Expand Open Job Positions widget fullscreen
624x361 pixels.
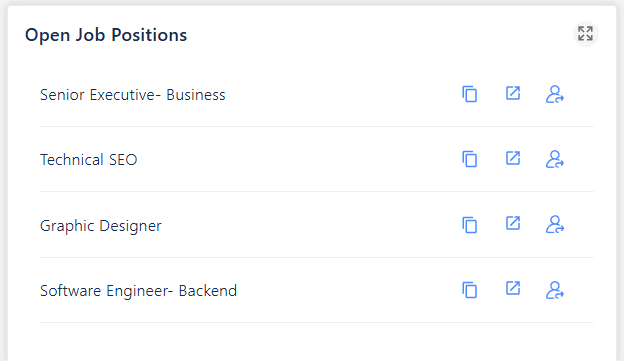[585, 34]
